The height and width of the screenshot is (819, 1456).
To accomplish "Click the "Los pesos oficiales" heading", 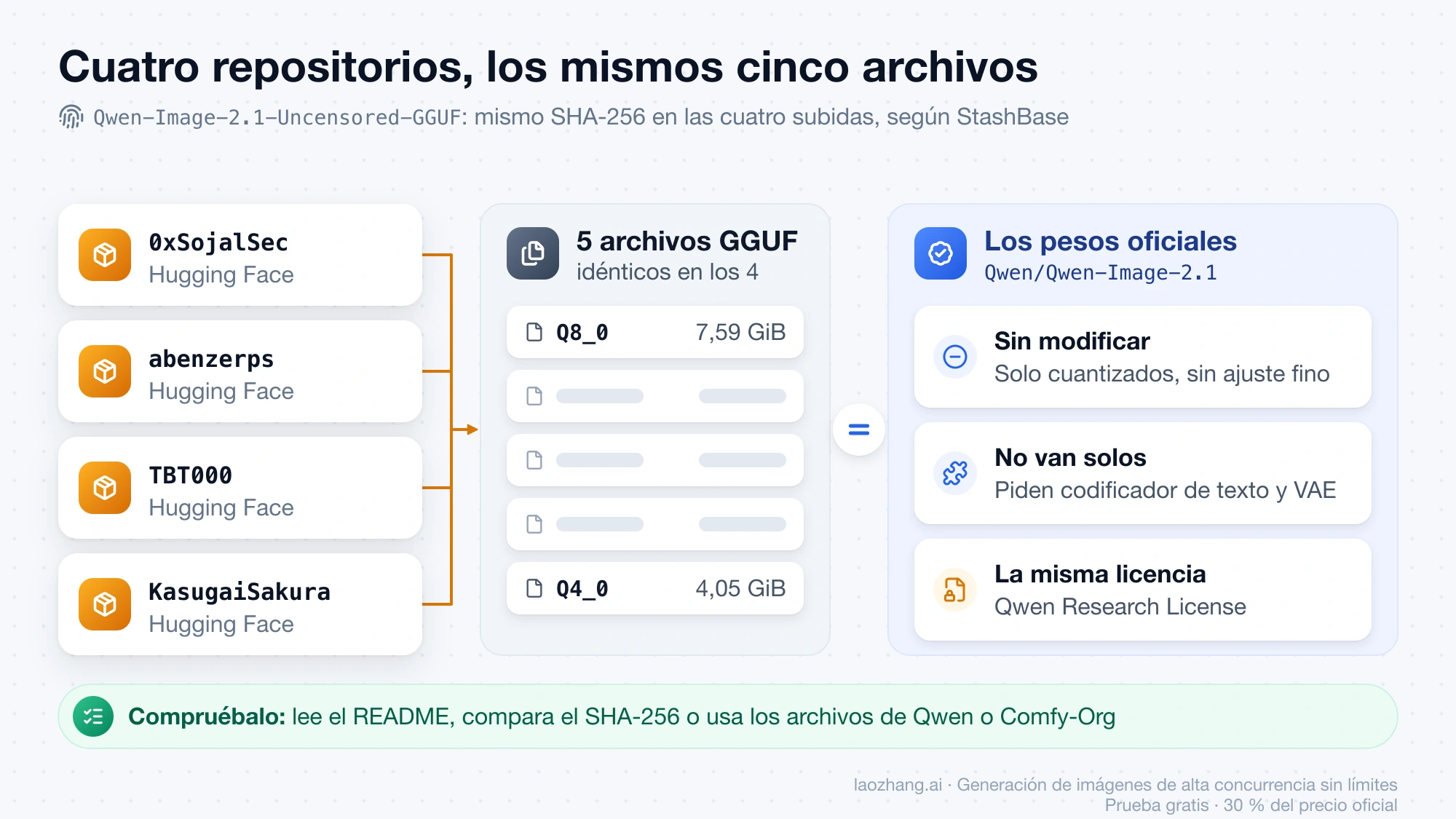I will tap(1110, 241).
